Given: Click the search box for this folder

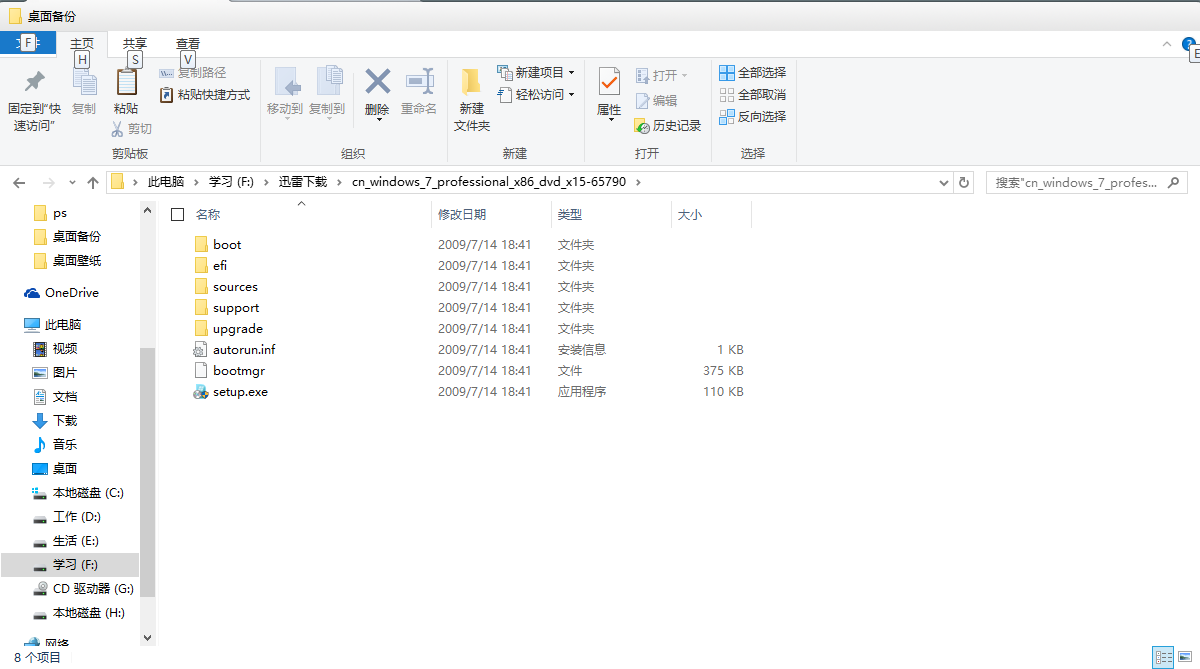Looking at the screenshot, I should pyautogui.click(x=1087, y=183).
